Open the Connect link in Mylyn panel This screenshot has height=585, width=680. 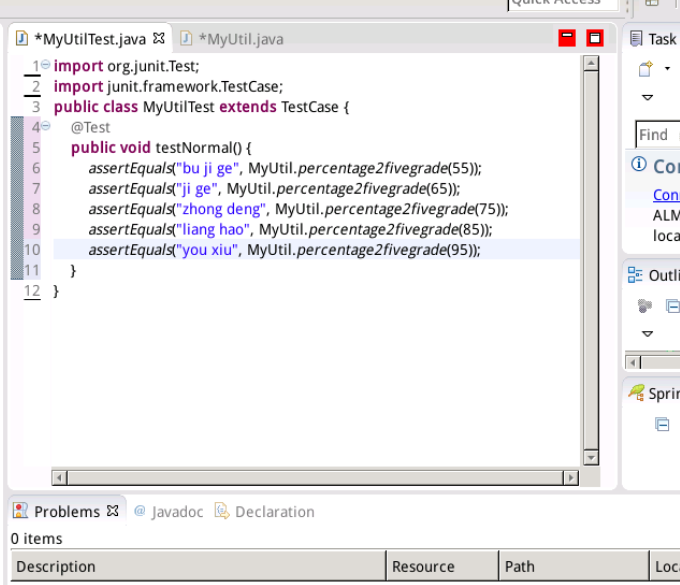[666, 195]
